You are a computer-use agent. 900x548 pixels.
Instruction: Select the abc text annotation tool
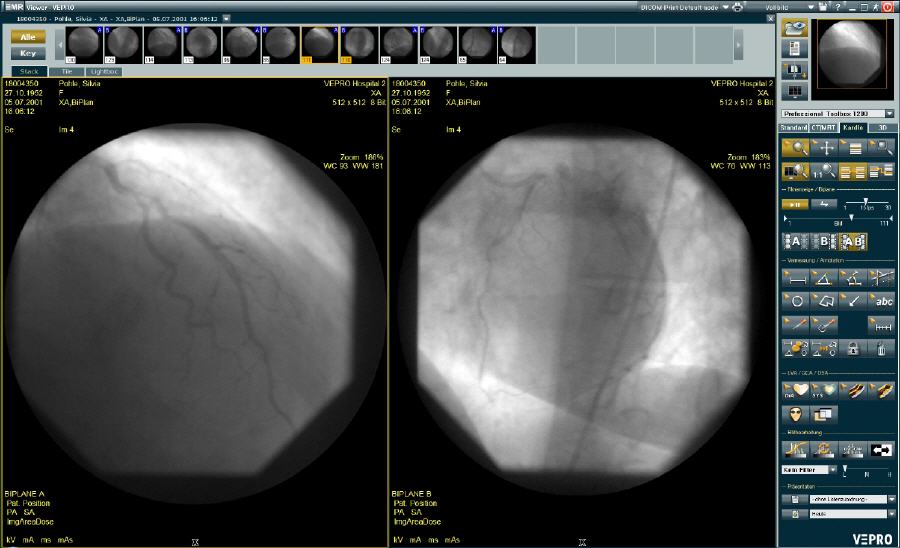pos(882,301)
